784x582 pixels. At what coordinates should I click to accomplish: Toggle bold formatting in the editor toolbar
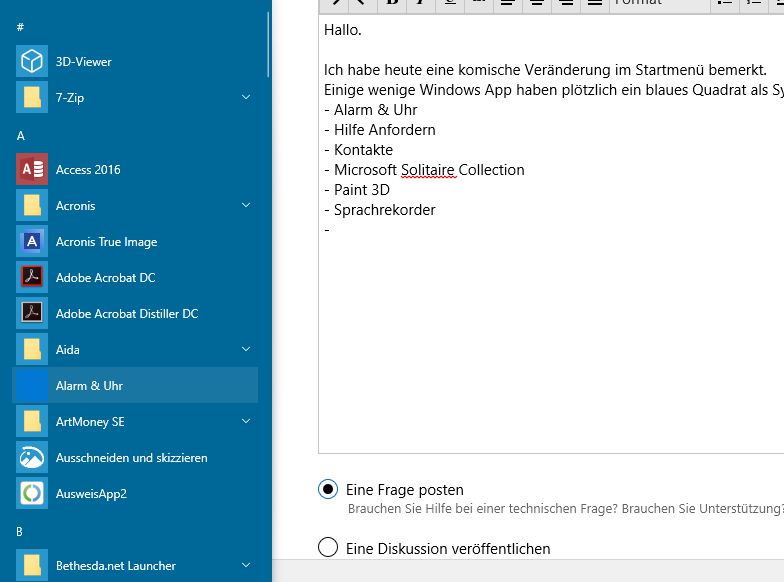coord(392,3)
